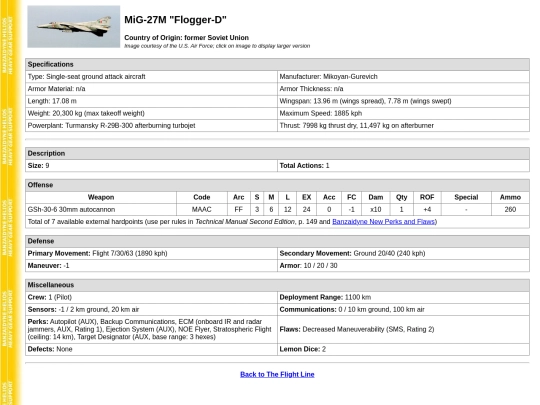Click the image courtesy caption text
This screenshot has width=540, height=405.
pos(217,46)
